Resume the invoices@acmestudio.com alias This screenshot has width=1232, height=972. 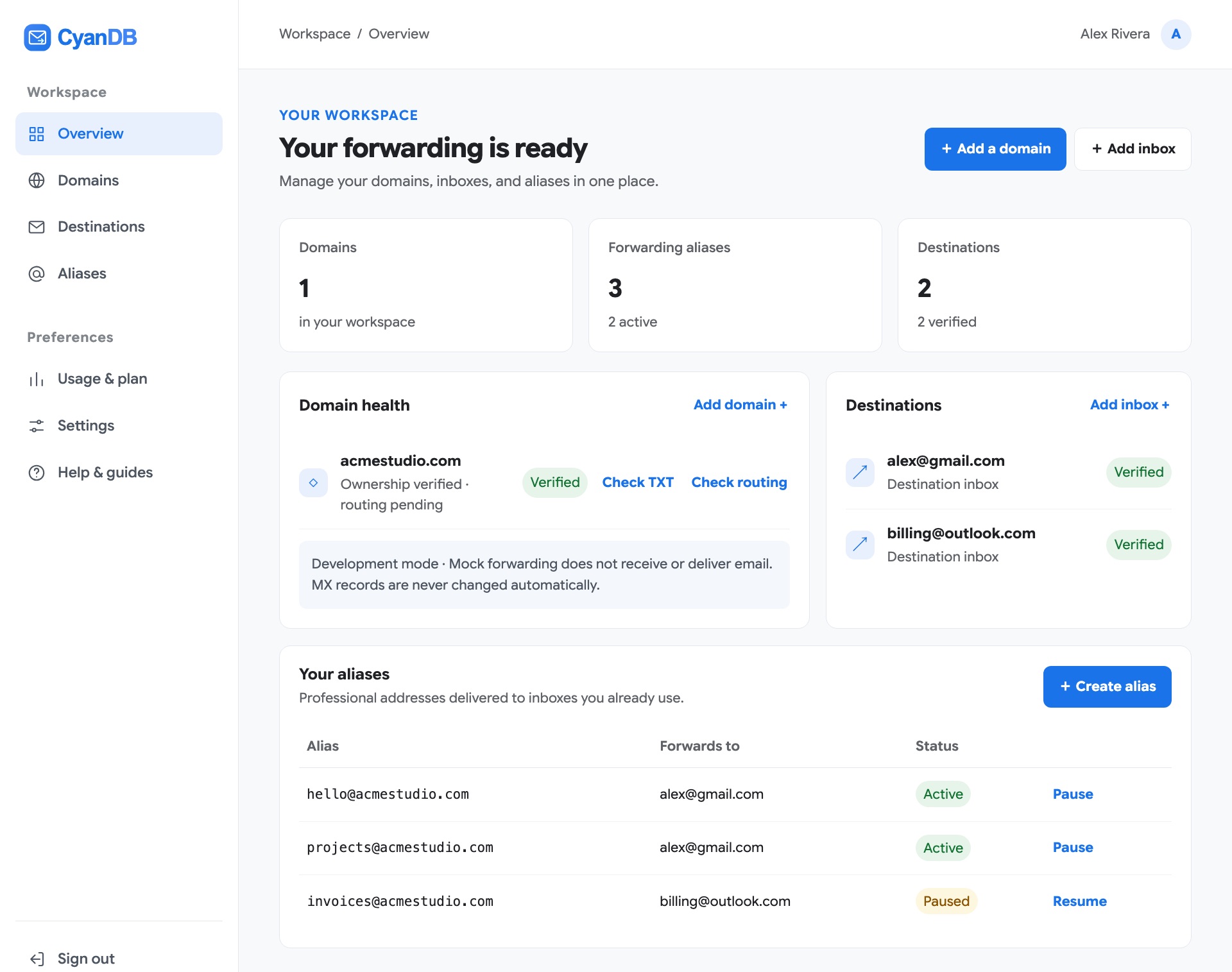(x=1079, y=901)
